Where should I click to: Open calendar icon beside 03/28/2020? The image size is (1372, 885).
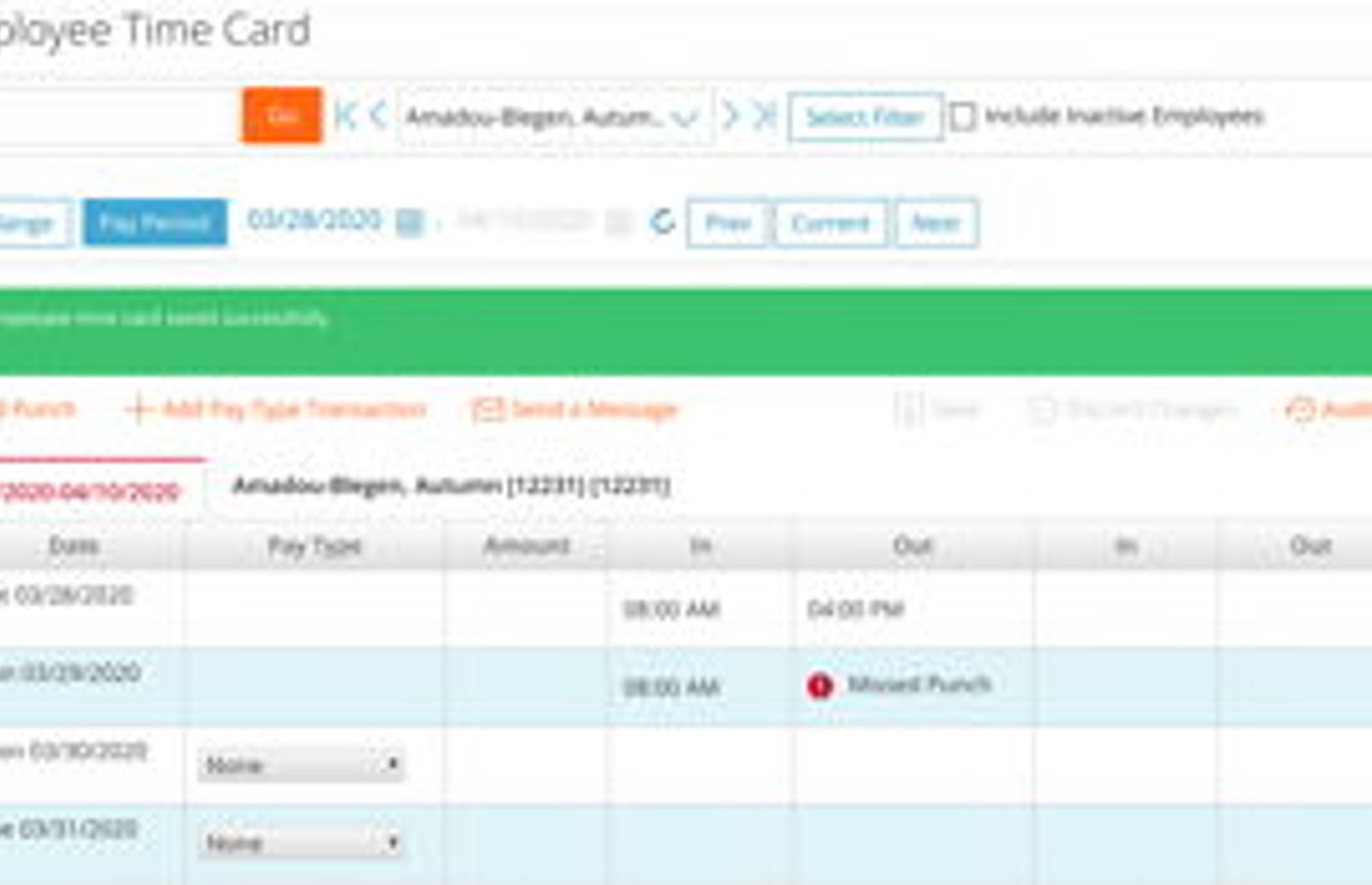click(x=410, y=223)
